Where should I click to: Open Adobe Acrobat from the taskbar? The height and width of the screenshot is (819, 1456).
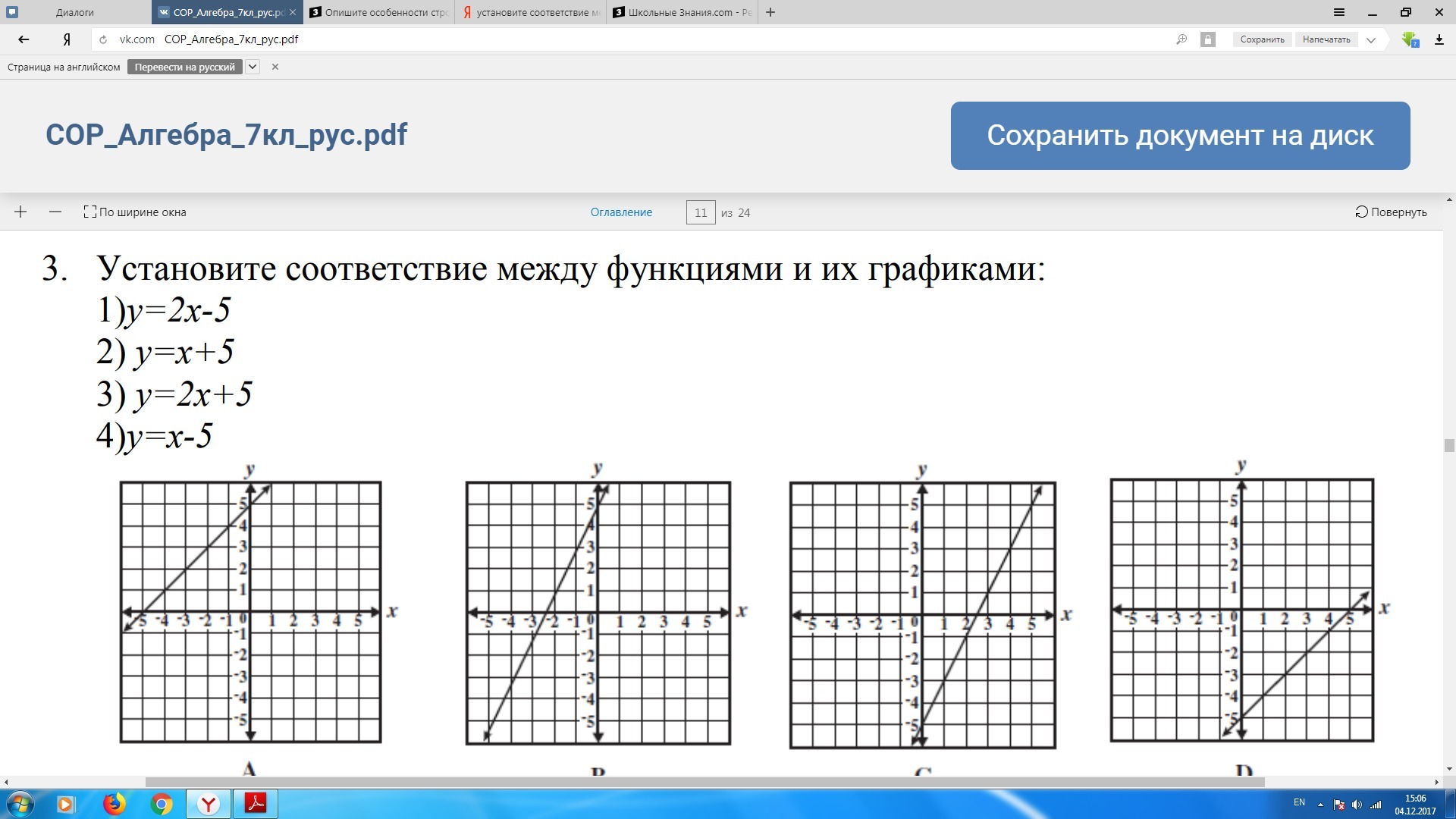coord(256,804)
